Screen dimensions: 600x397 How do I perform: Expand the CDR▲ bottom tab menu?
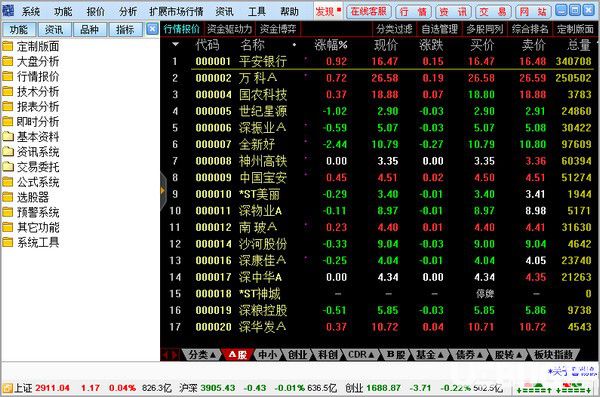(361, 355)
